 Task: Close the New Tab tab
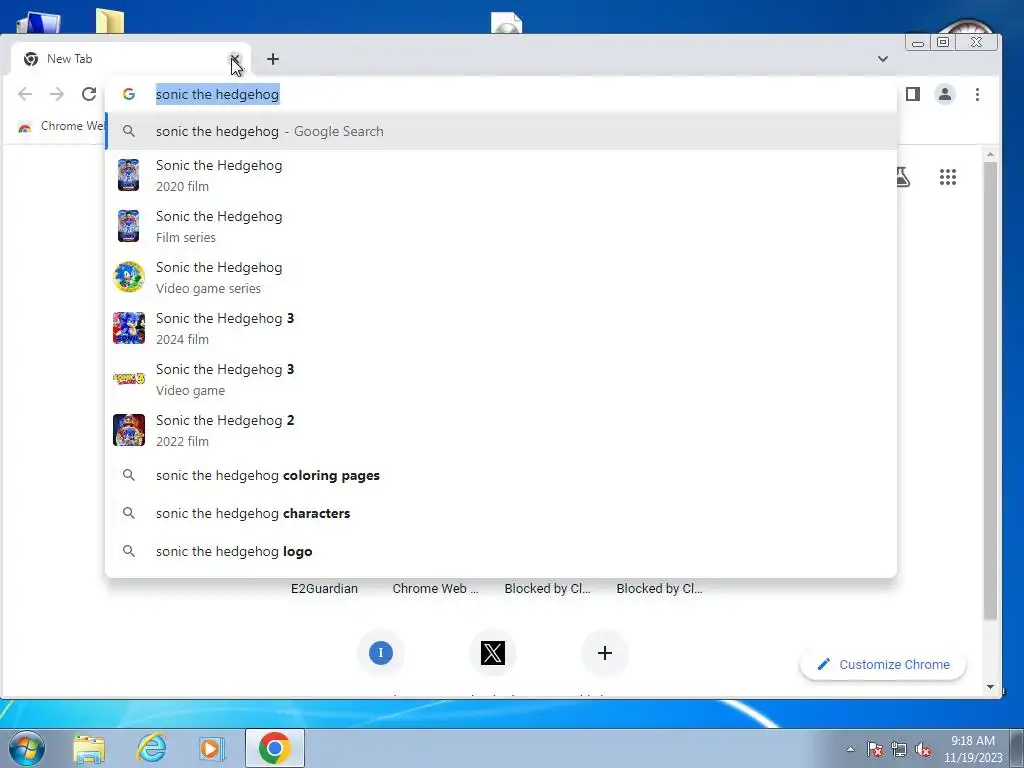[x=234, y=59]
